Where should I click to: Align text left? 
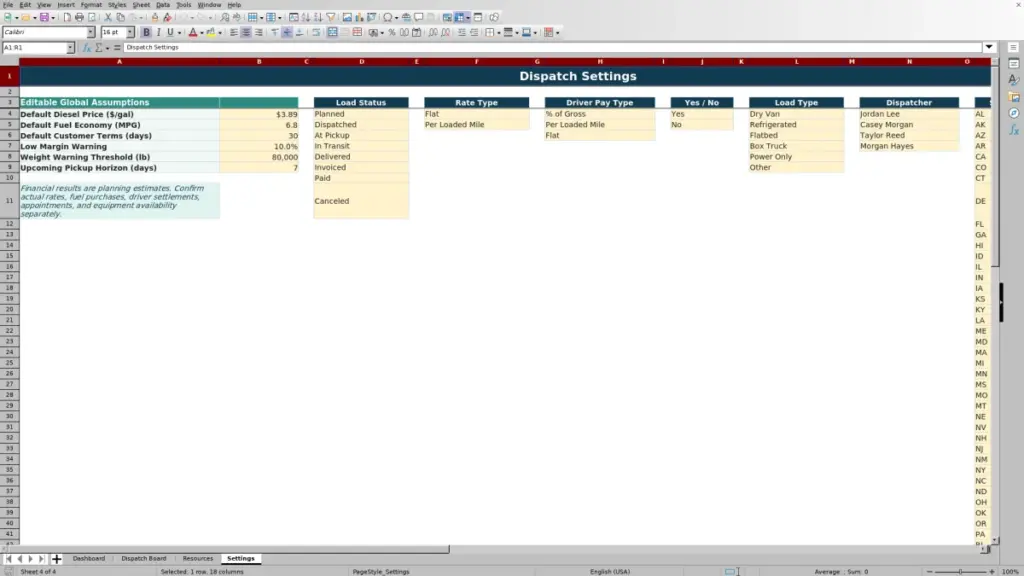(x=234, y=33)
